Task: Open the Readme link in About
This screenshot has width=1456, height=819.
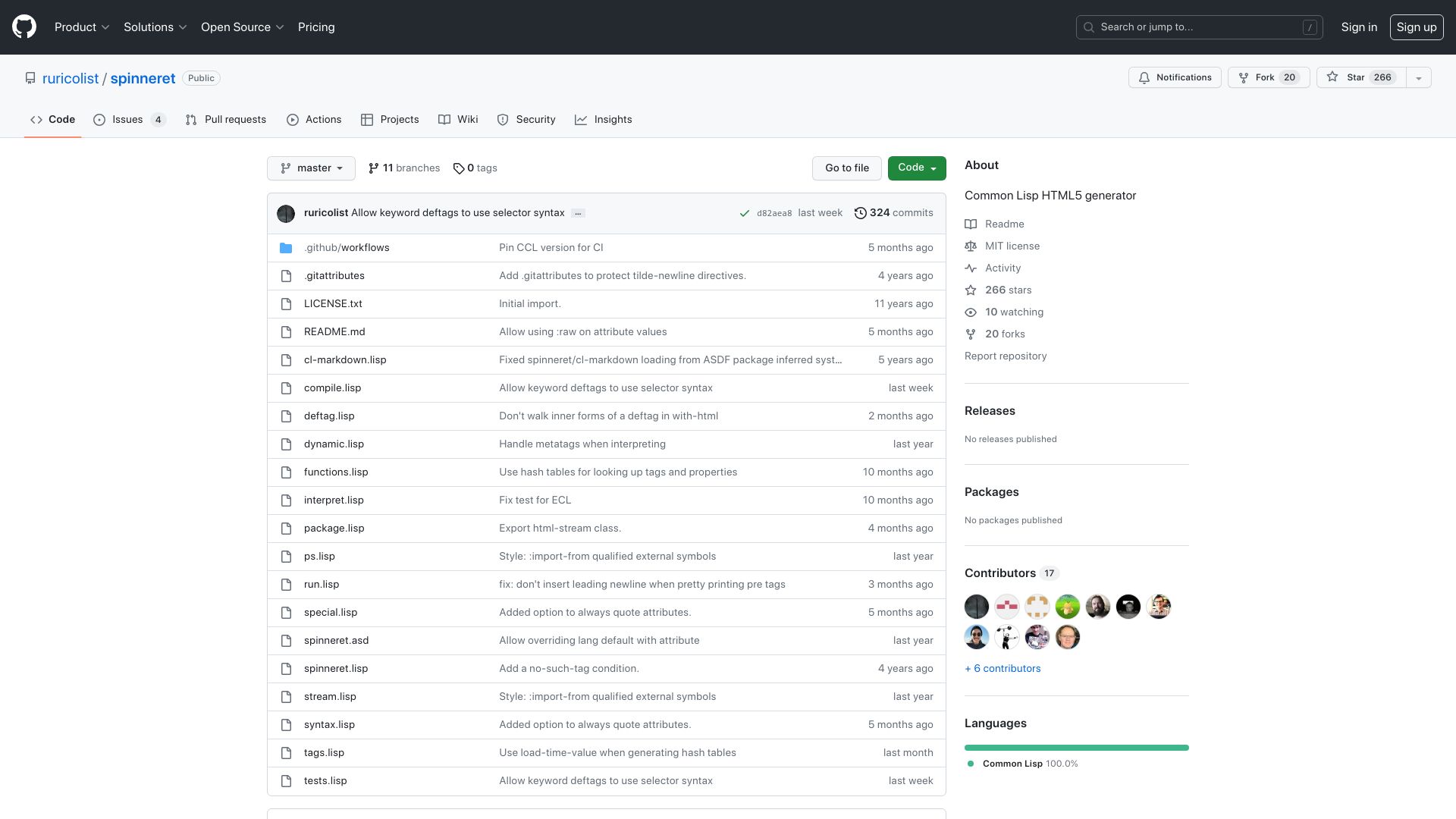Action: tap(994, 224)
